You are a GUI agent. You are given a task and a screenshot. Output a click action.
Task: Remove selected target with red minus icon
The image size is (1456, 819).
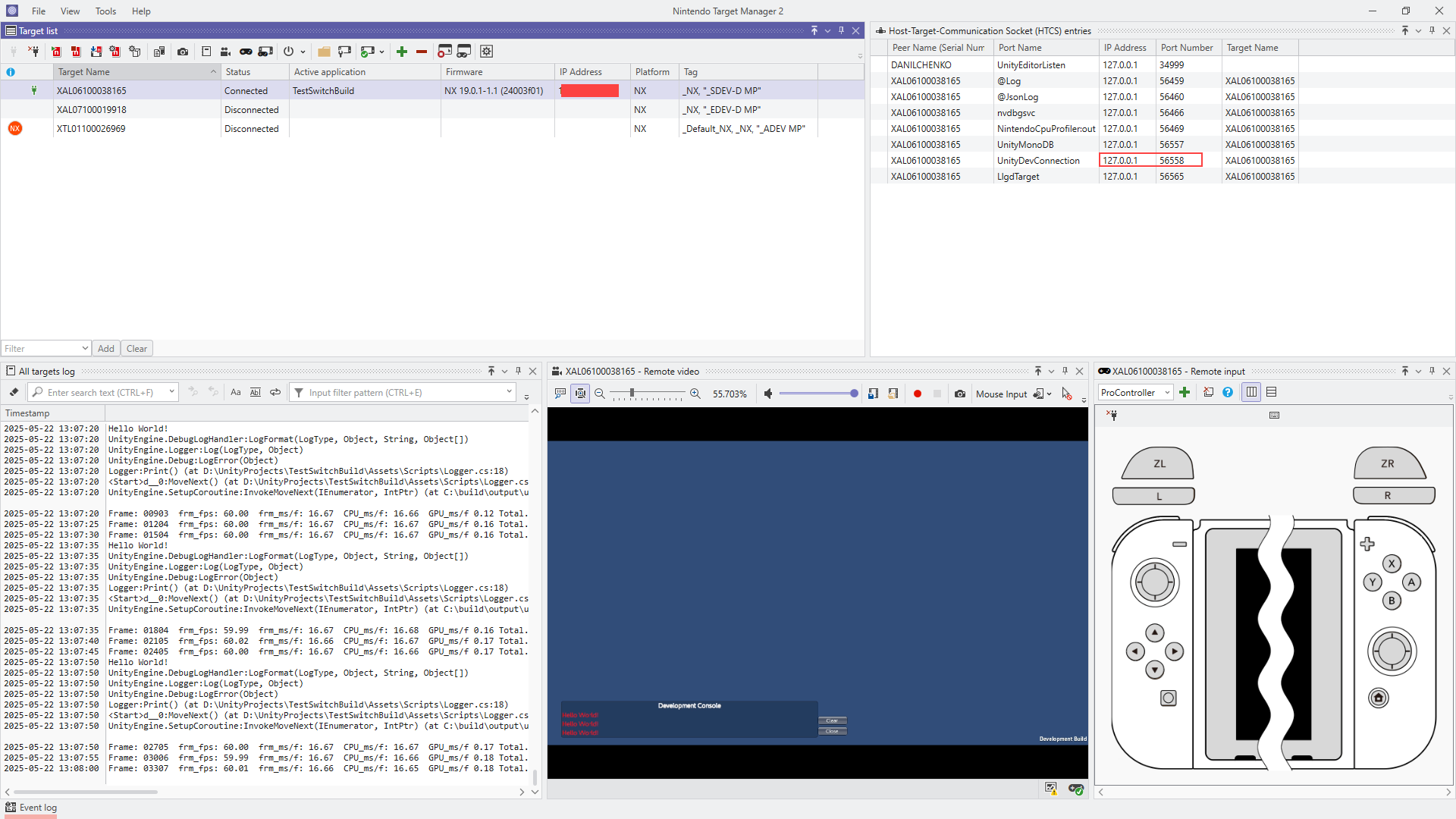tap(422, 52)
